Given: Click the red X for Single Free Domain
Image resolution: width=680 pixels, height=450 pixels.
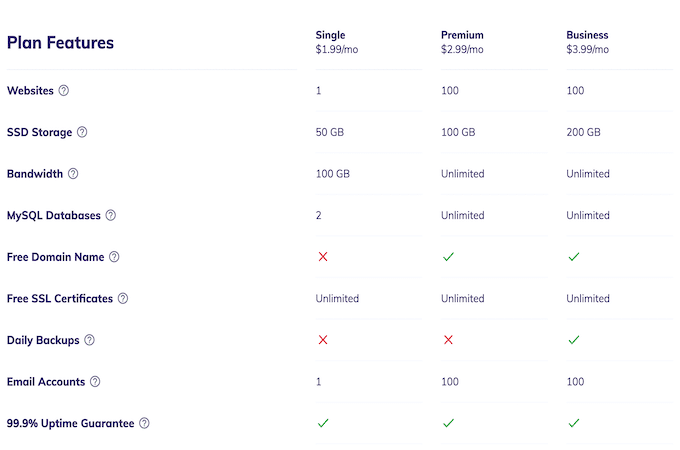Looking at the screenshot, I should click(323, 257).
